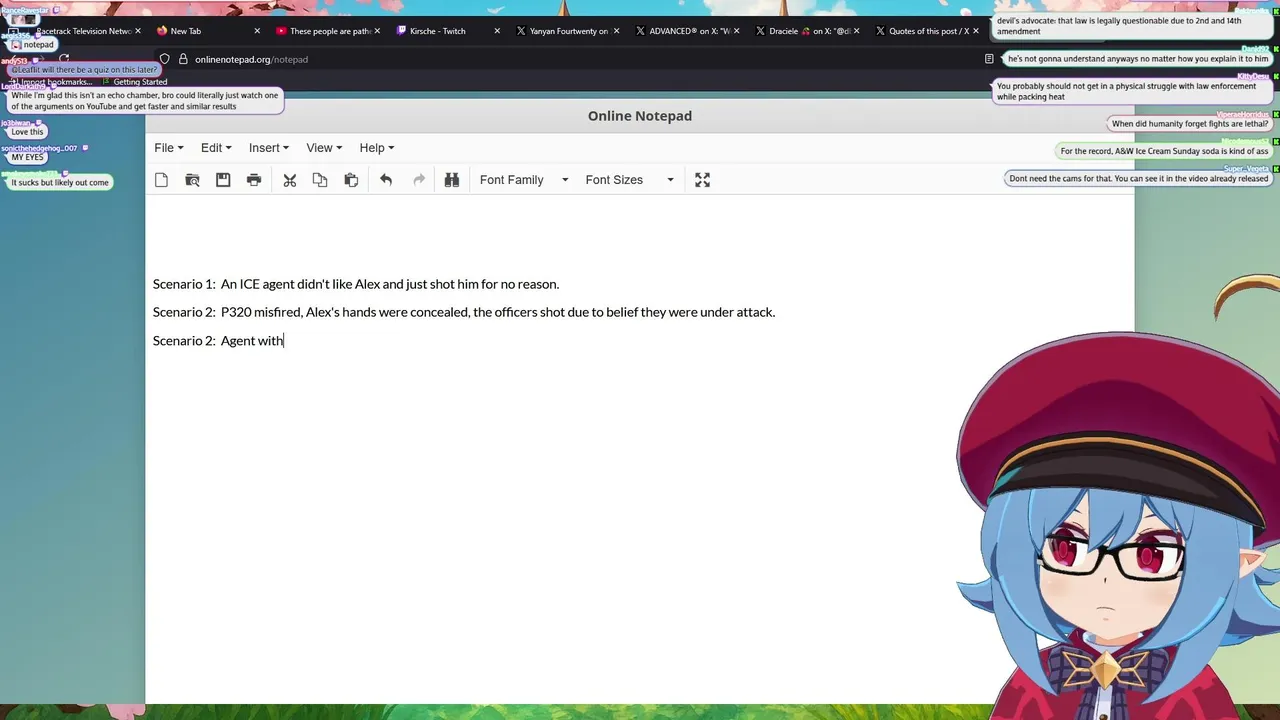Open the Help menu
1280x720 pixels.
point(377,148)
